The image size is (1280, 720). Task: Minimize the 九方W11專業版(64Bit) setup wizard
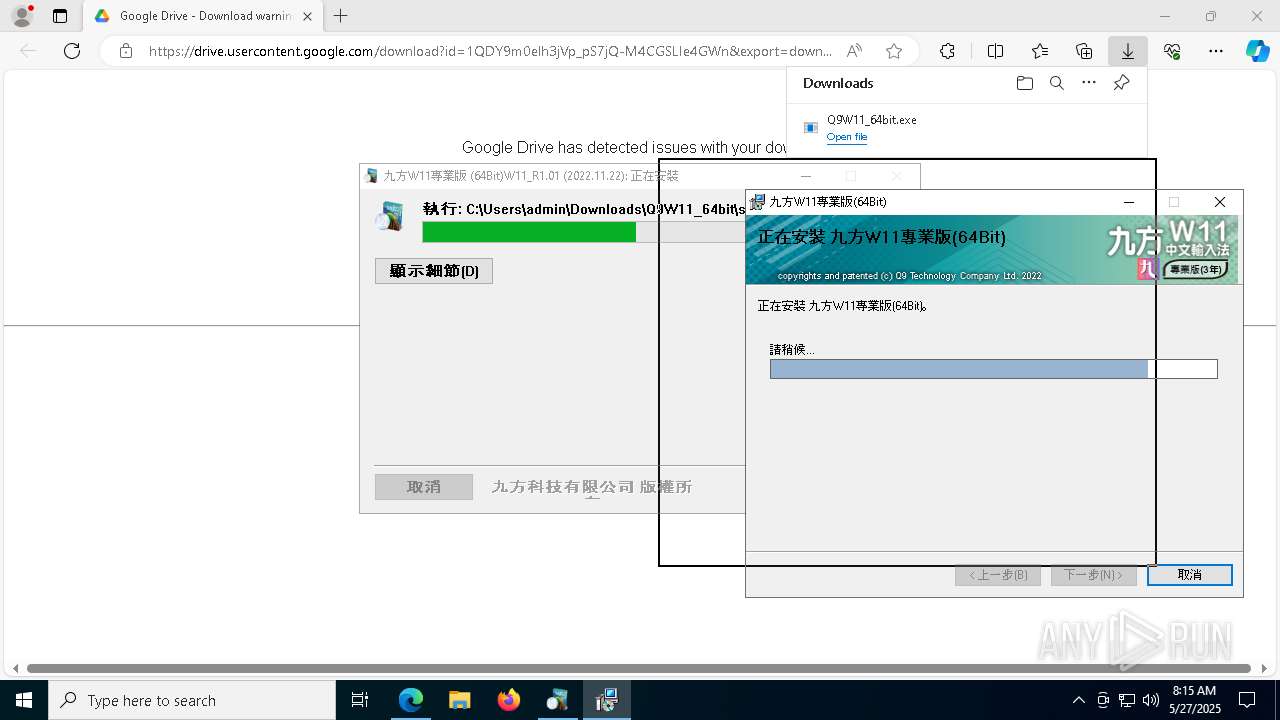1129,202
